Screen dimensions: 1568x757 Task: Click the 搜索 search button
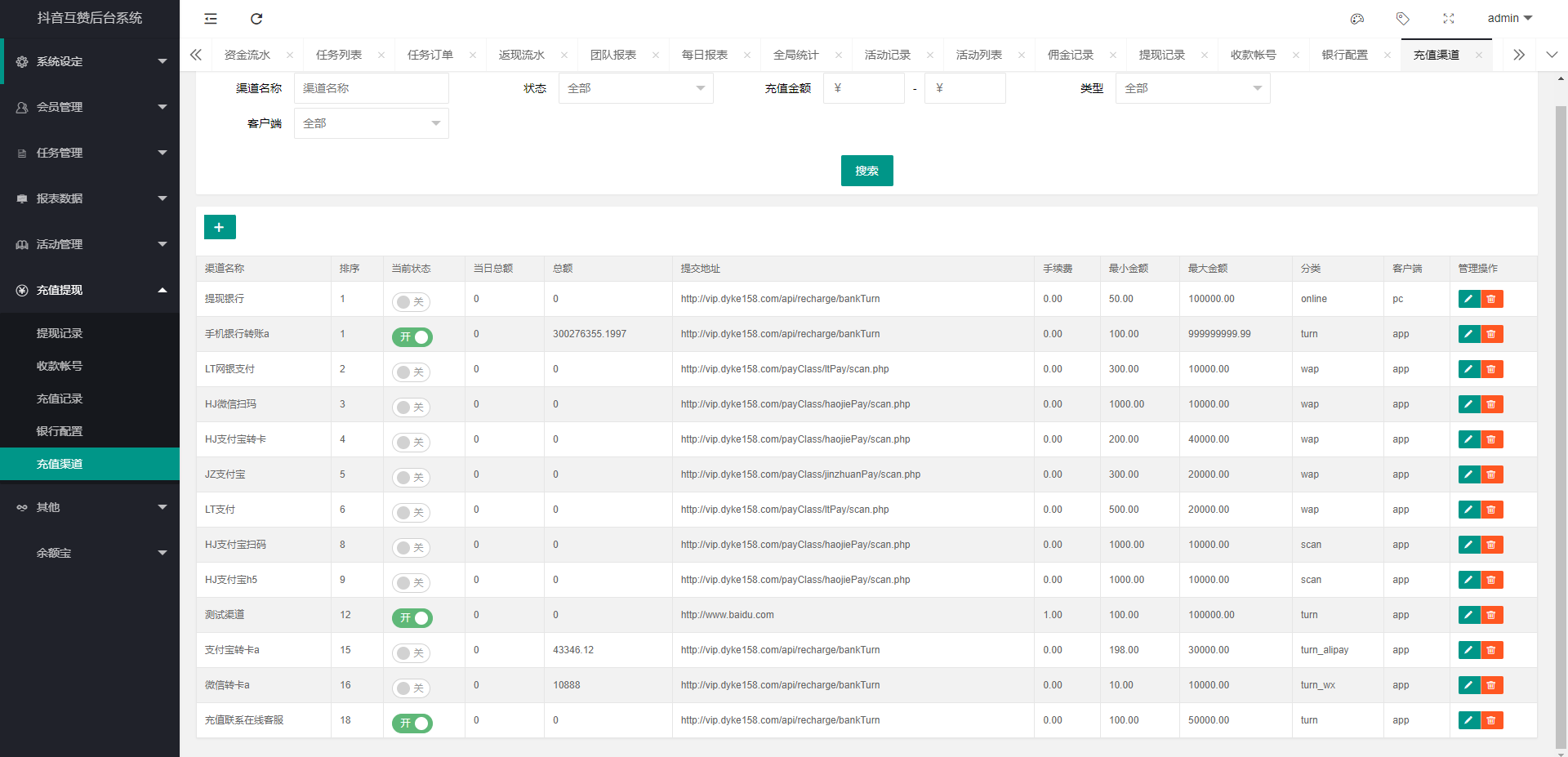tap(866, 171)
